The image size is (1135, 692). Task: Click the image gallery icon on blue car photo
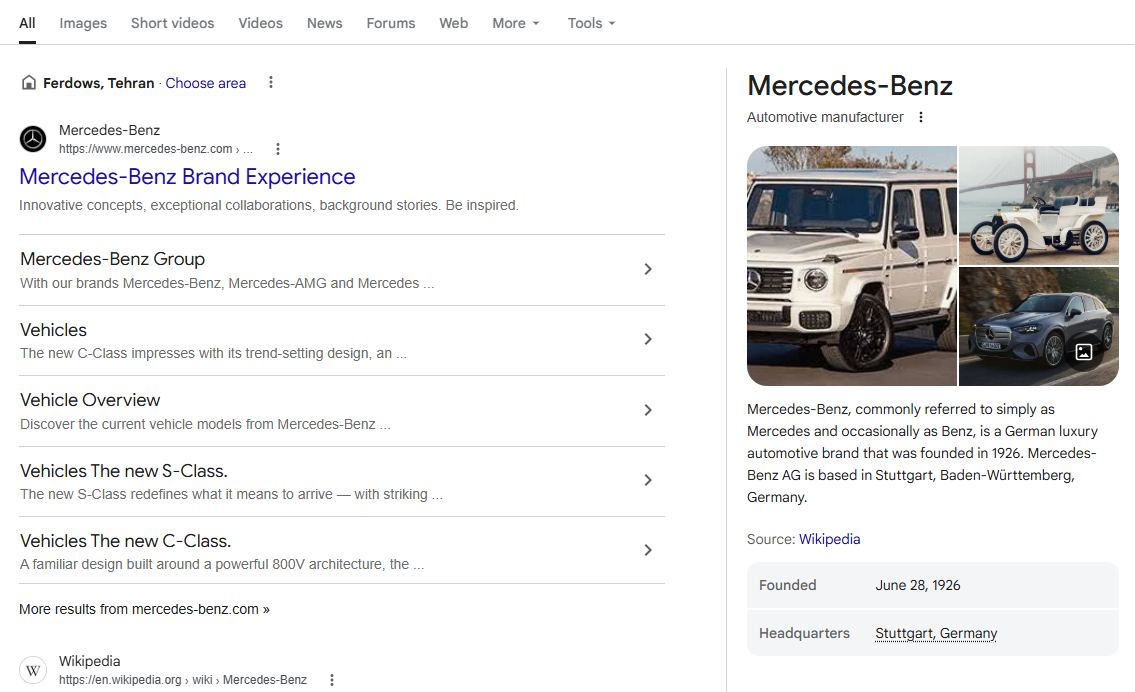(x=1084, y=353)
